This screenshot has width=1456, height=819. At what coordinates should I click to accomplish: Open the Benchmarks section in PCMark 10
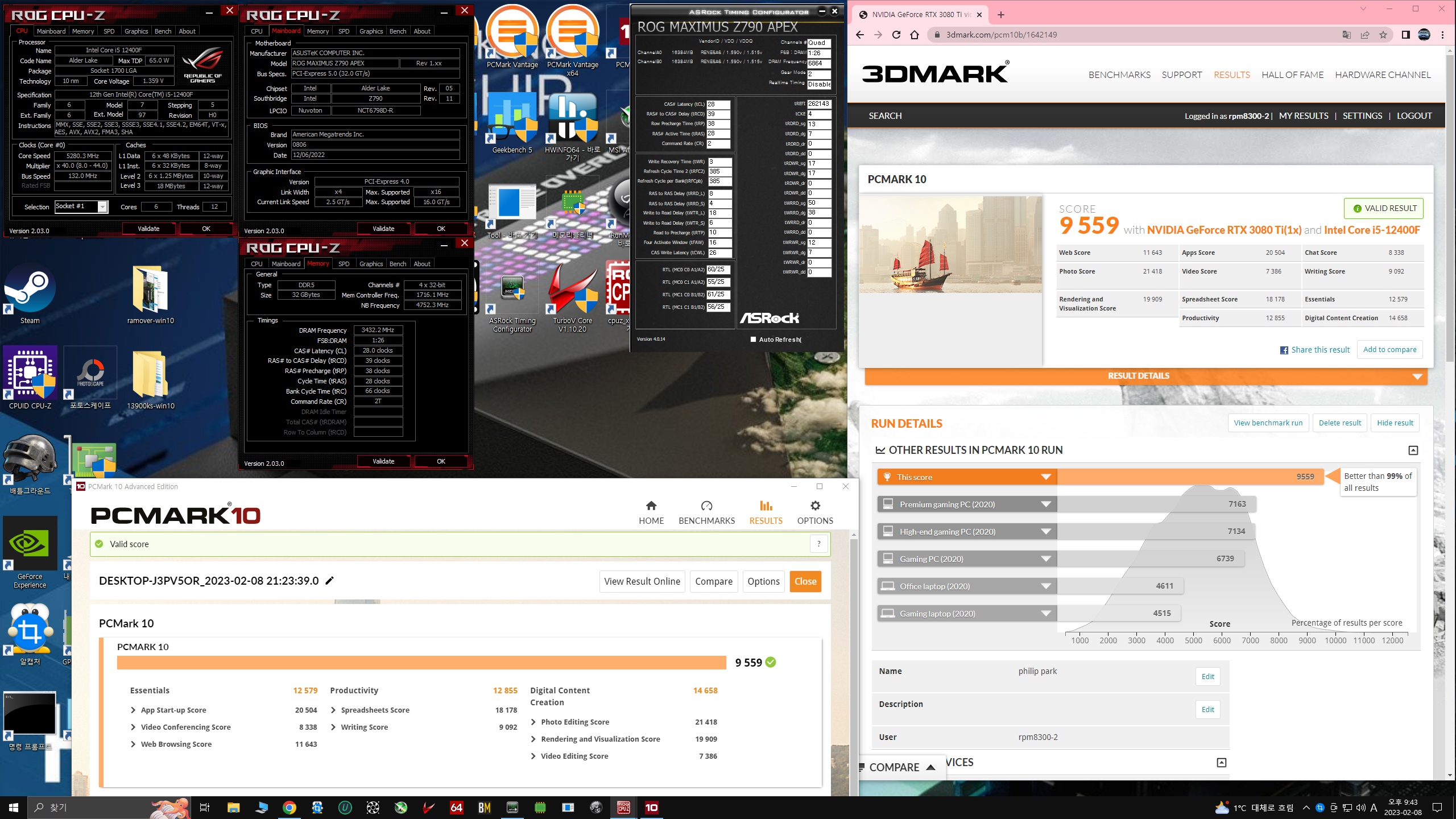(x=706, y=512)
